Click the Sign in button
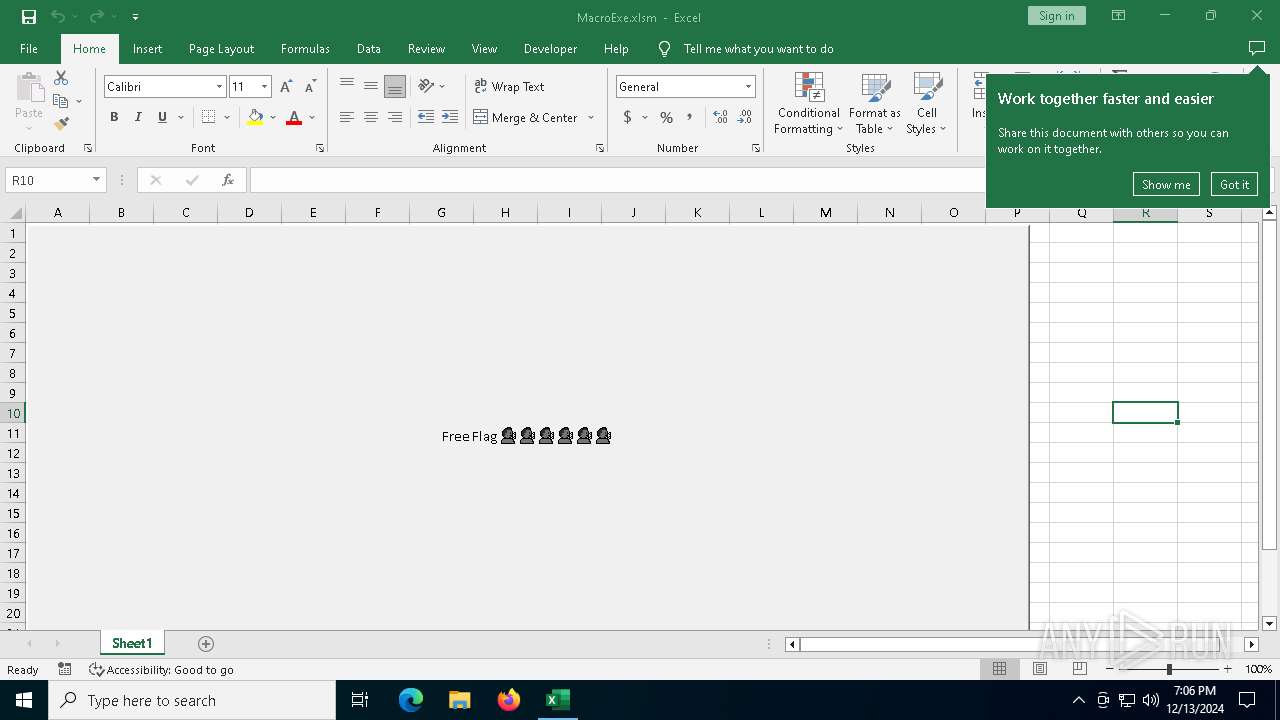The height and width of the screenshot is (720, 1280). pyautogui.click(x=1056, y=16)
